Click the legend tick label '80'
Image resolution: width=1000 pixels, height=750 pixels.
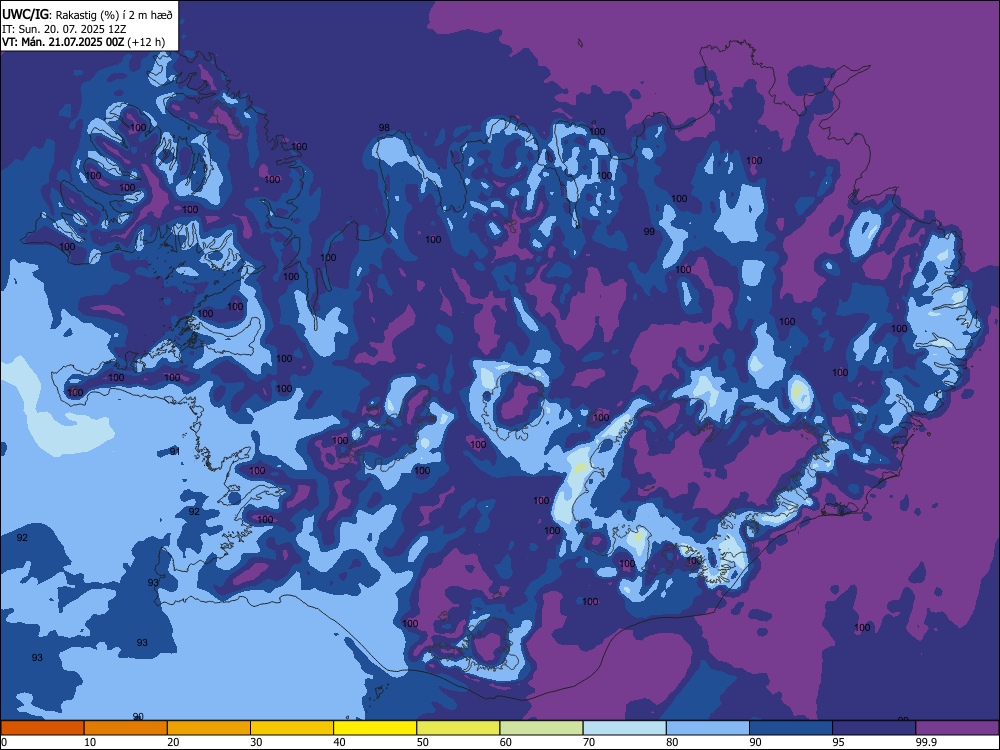[x=672, y=742]
